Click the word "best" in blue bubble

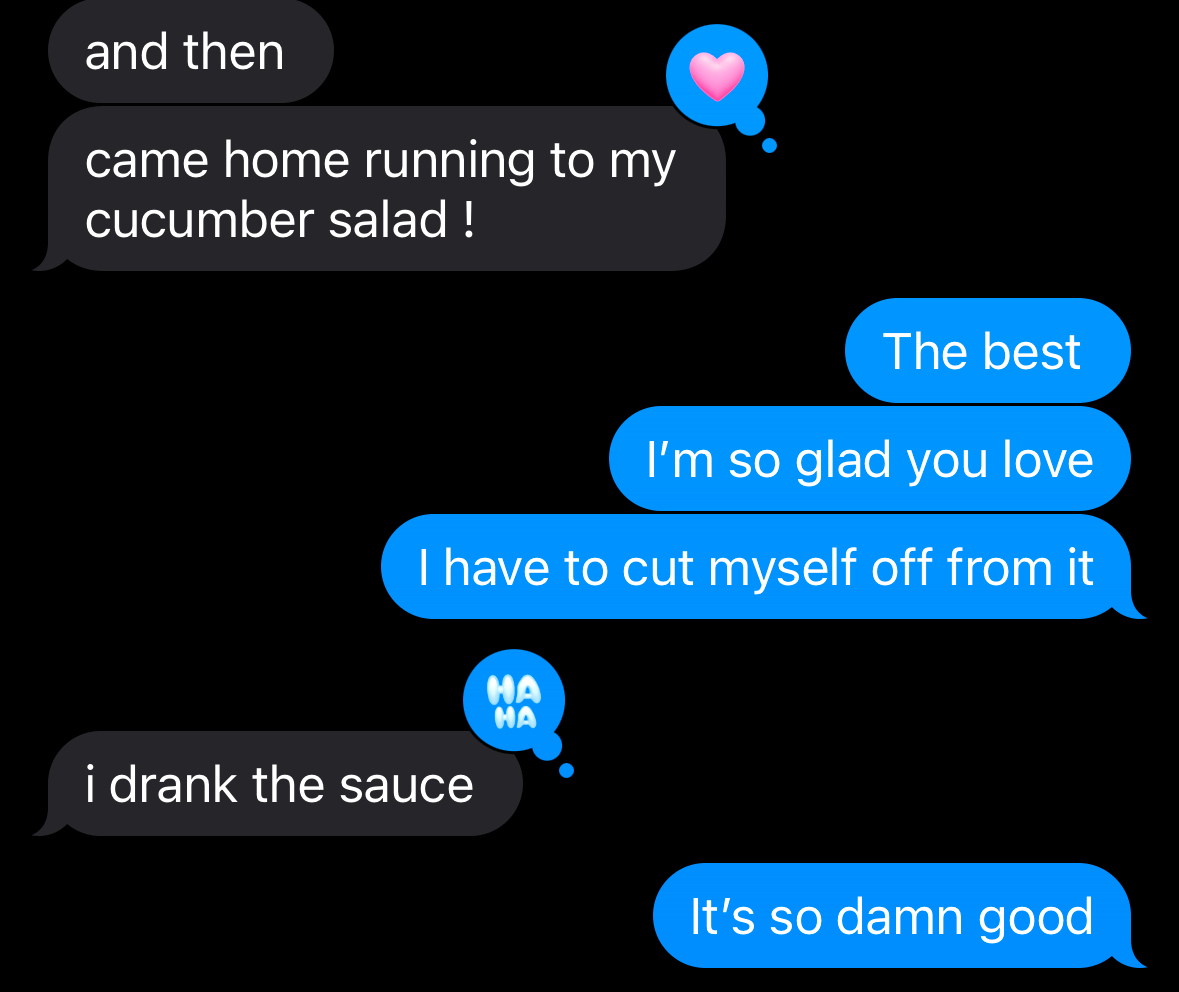1032,351
